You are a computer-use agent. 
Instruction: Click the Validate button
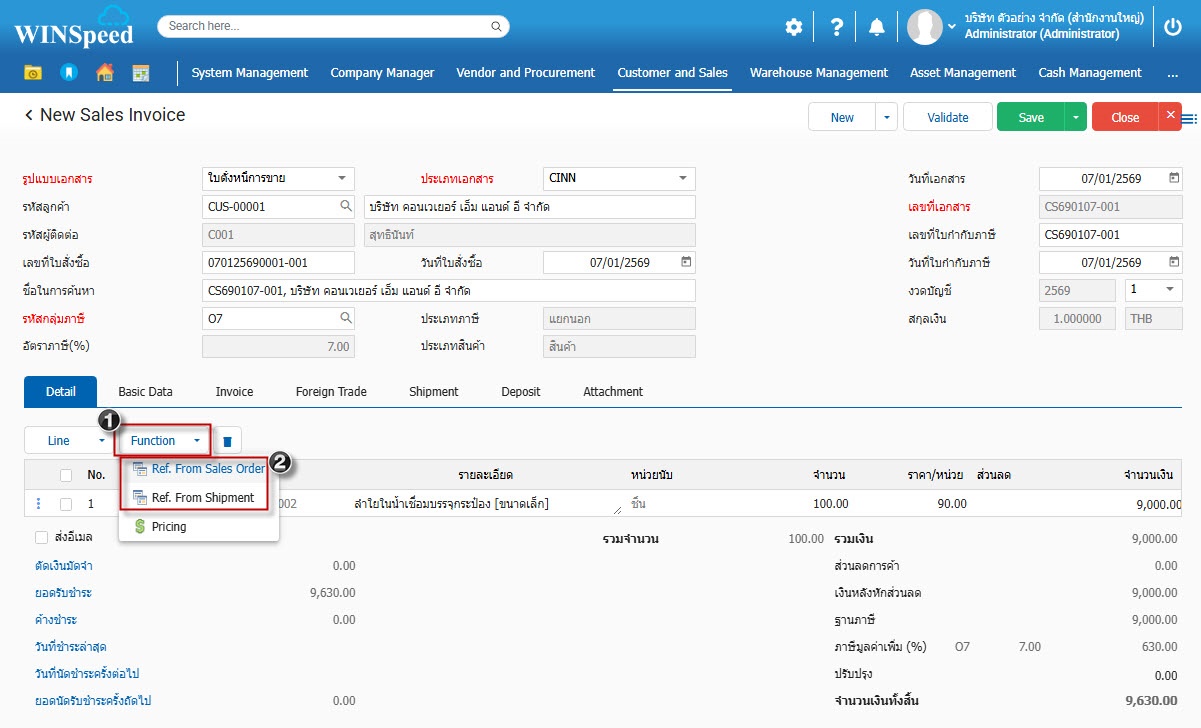[947, 117]
